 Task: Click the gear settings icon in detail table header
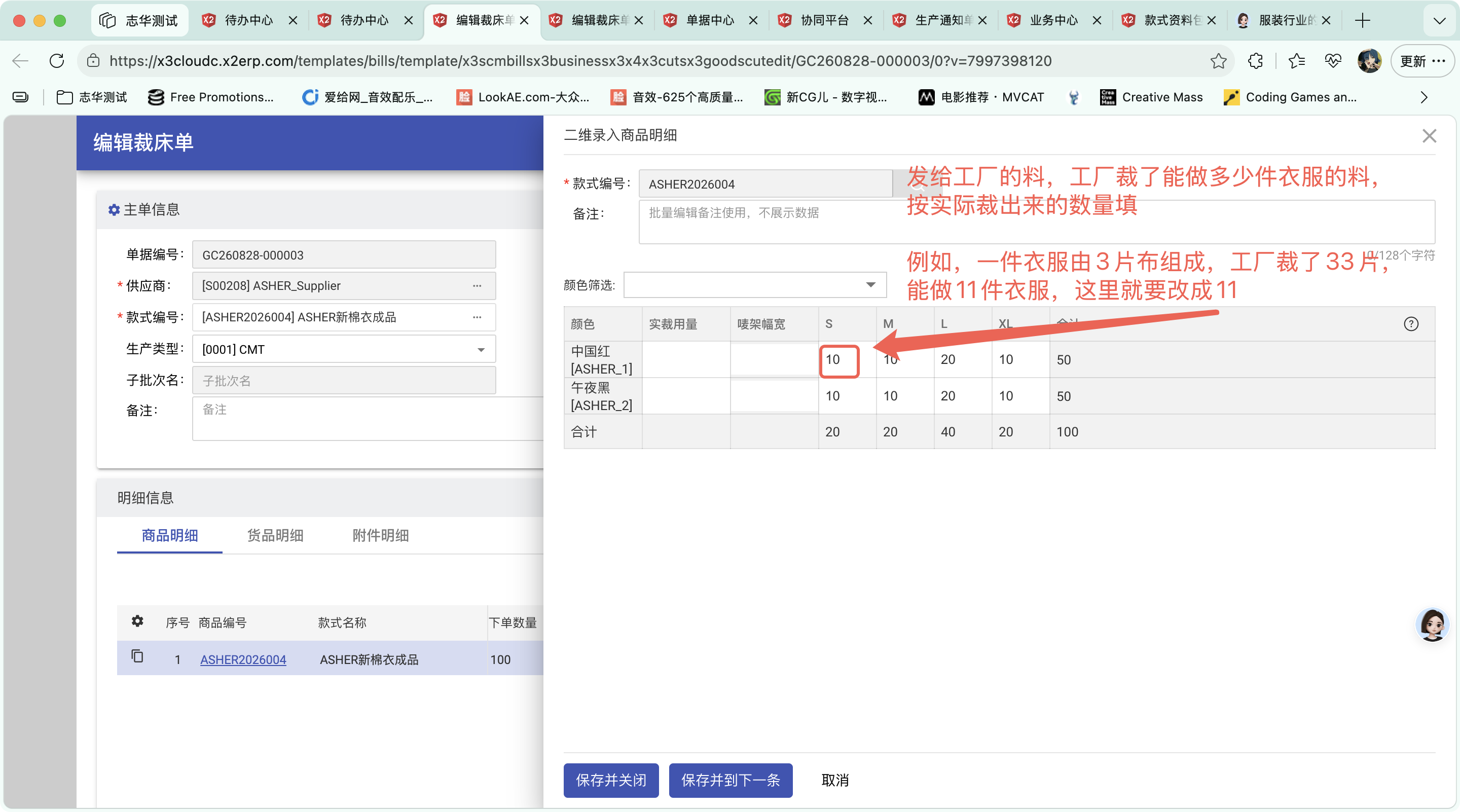pos(137,621)
